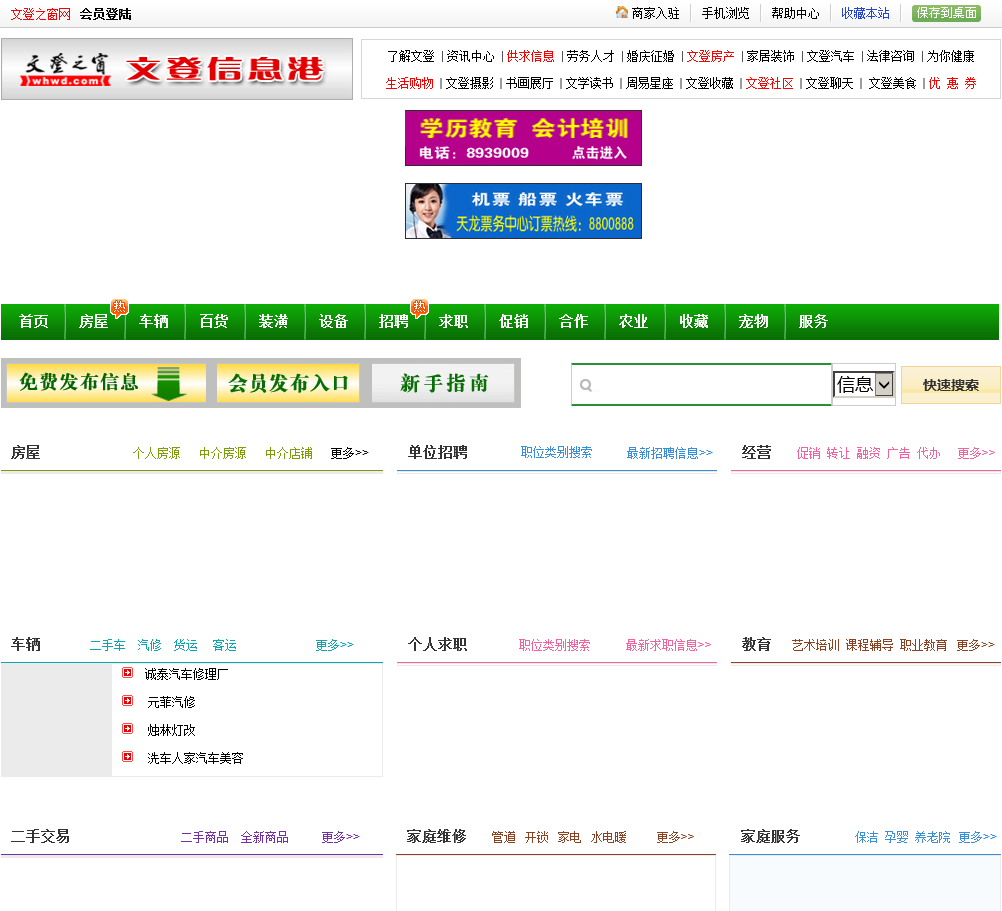Screen dimensions: 1002x911
Task: Open the 文登房产 header link
Action: tap(711, 56)
